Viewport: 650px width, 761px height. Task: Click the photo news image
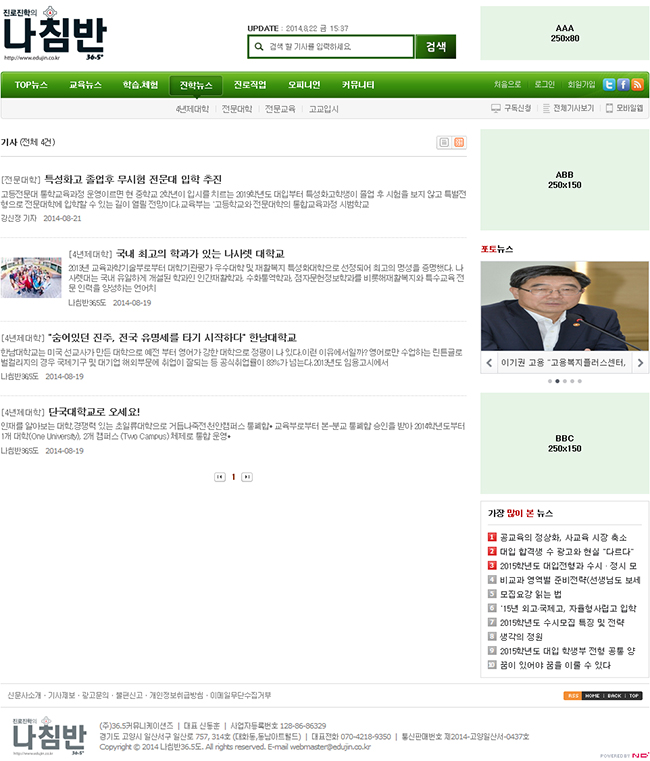[565, 306]
